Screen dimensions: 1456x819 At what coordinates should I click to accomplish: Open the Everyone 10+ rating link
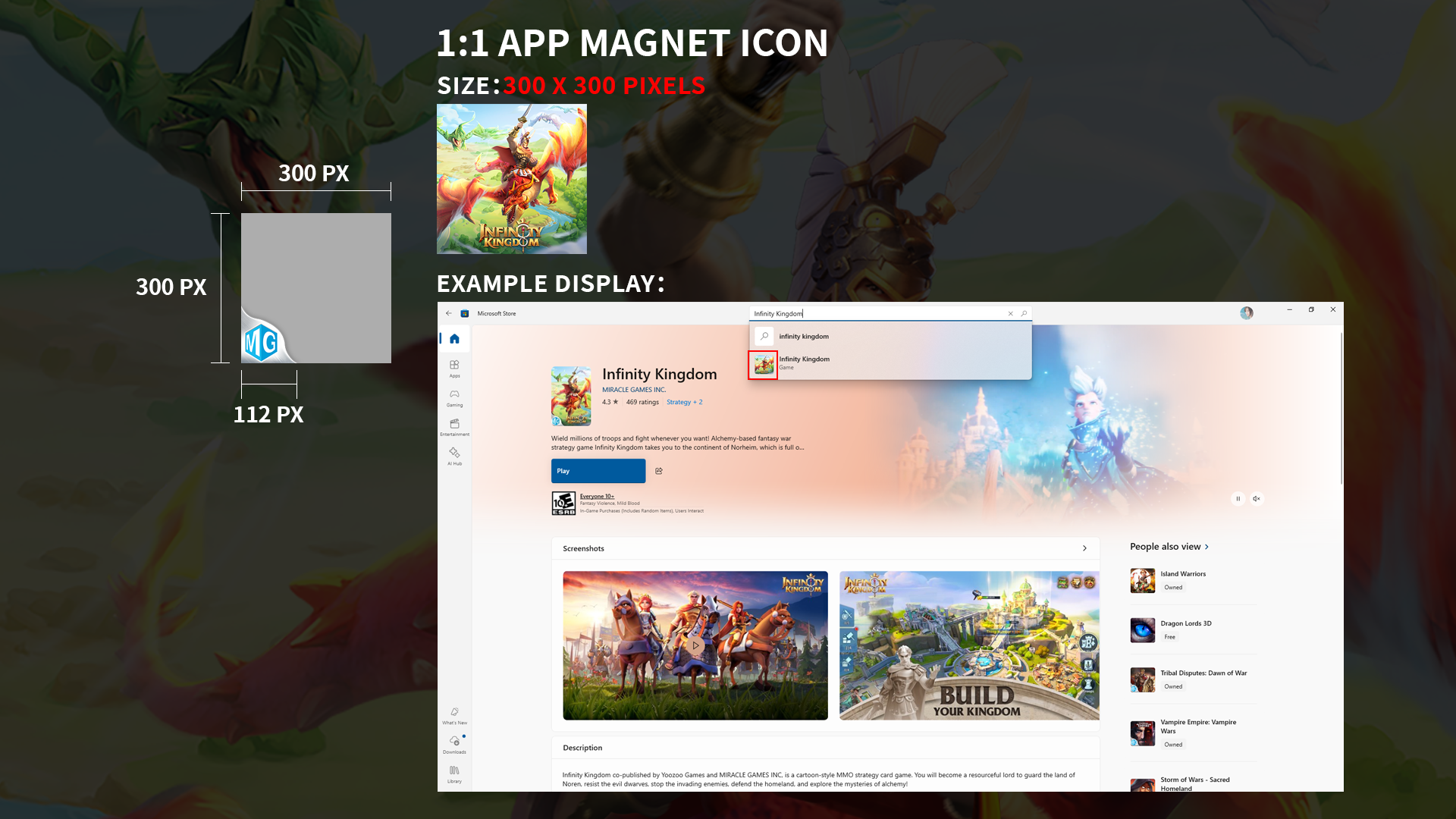597,497
